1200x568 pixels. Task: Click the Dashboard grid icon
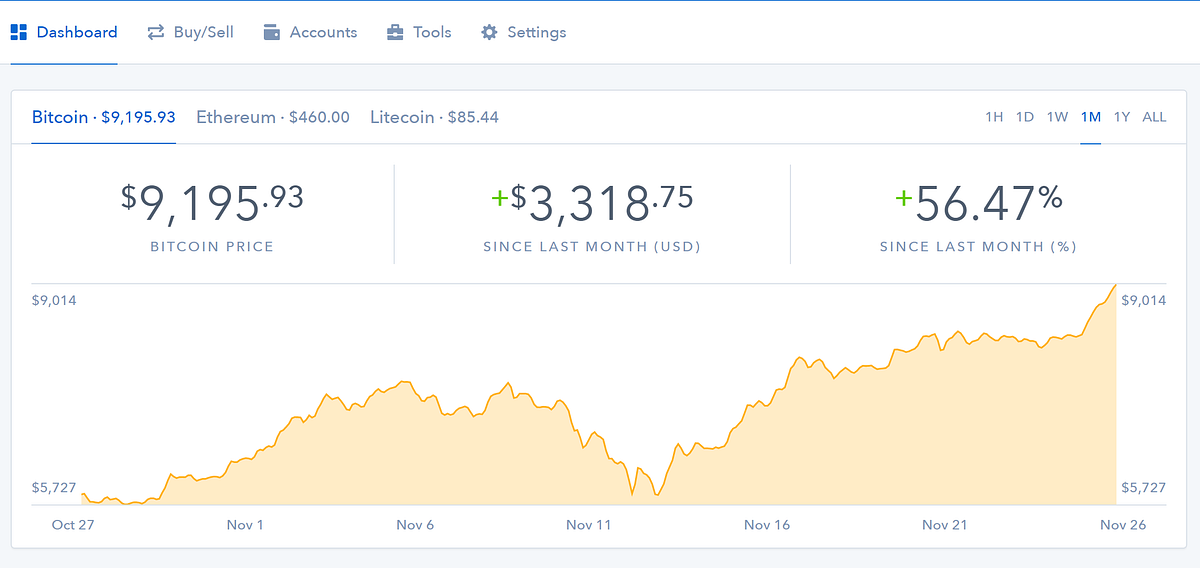pyautogui.click(x=18, y=32)
